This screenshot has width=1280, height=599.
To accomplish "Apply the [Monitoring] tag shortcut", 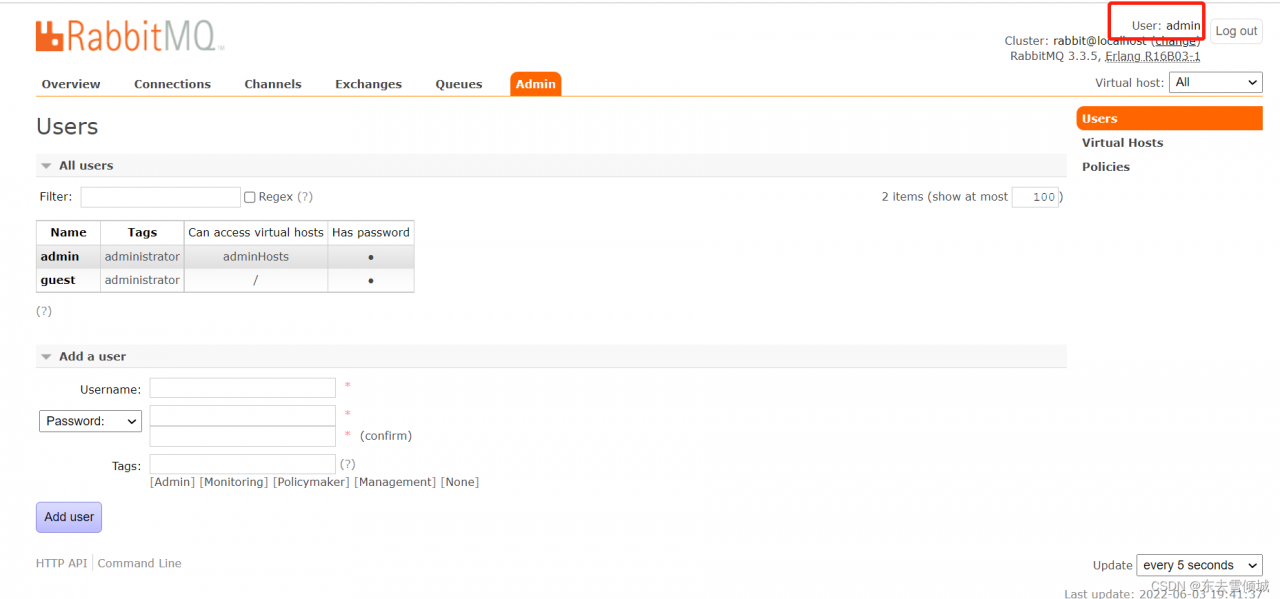I will pos(234,482).
